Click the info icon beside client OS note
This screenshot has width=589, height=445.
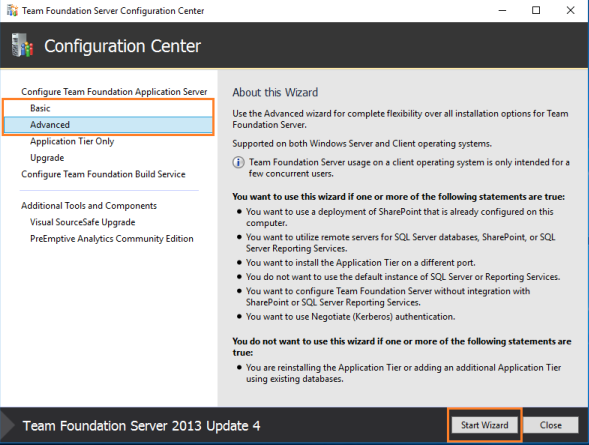(239, 163)
